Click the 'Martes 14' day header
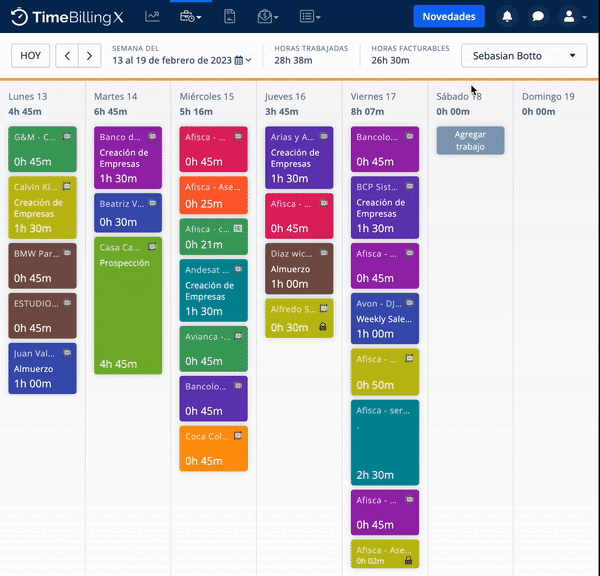Screen dimensions: 600x576 [x=116, y=96]
